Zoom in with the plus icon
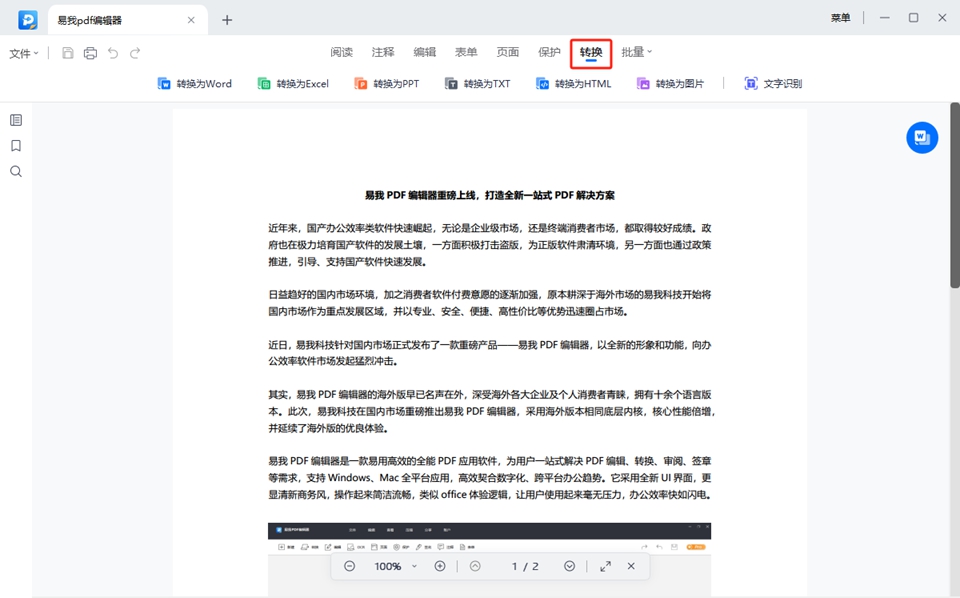Viewport: 960px width, 598px height. (x=440, y=566)
